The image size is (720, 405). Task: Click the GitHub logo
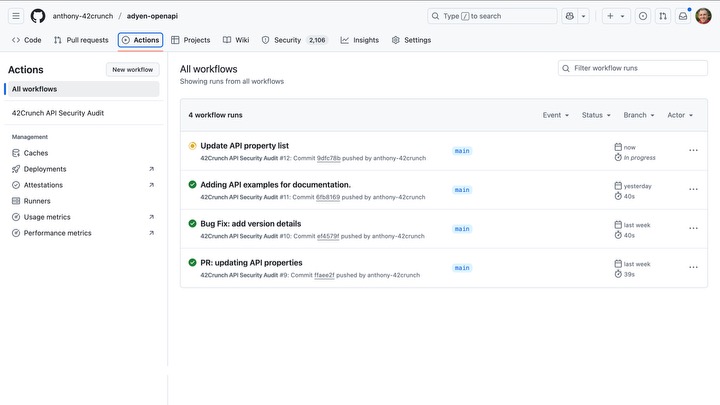click(x=38, y=16)
